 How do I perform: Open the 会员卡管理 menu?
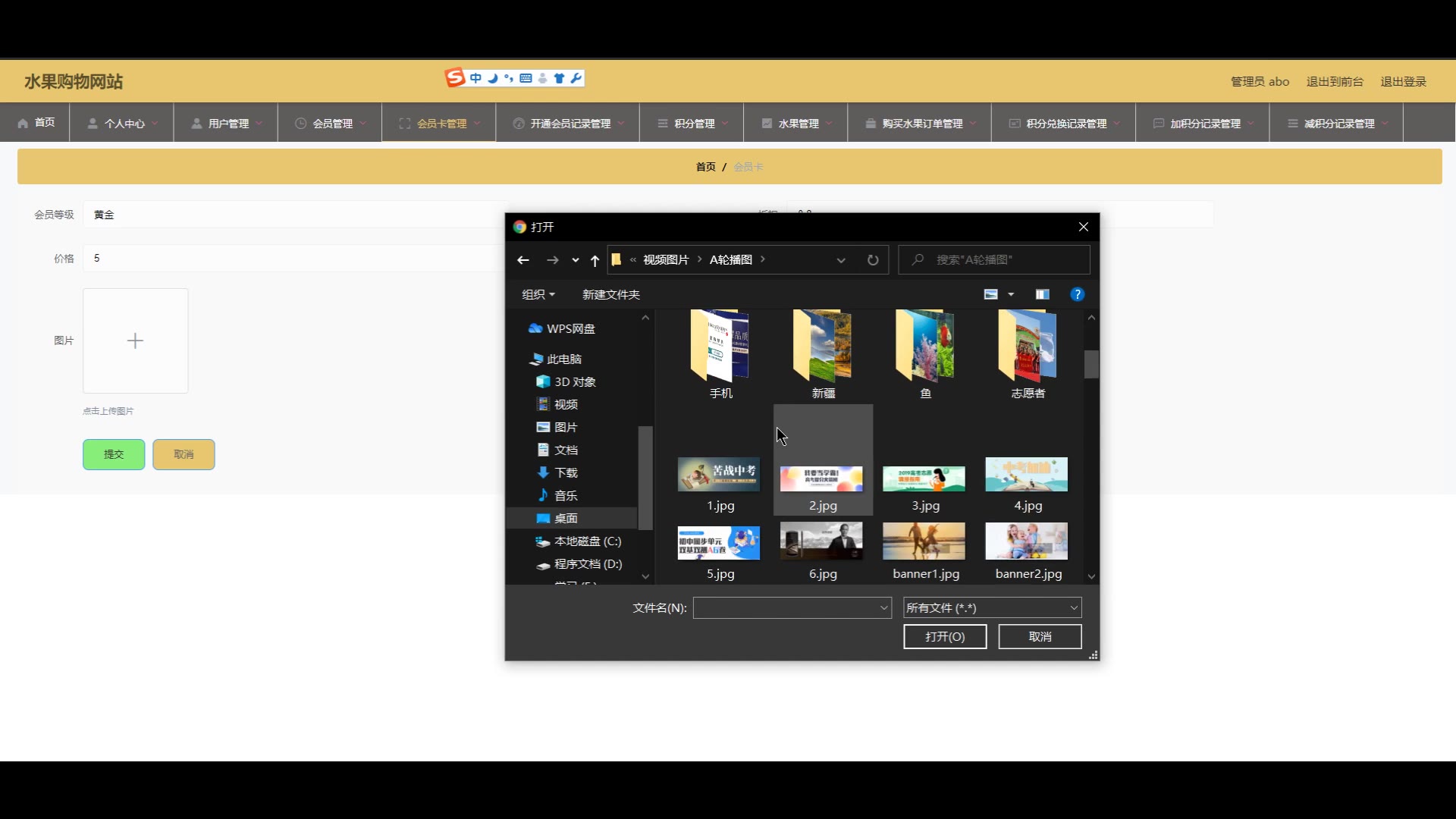point(439,123)
